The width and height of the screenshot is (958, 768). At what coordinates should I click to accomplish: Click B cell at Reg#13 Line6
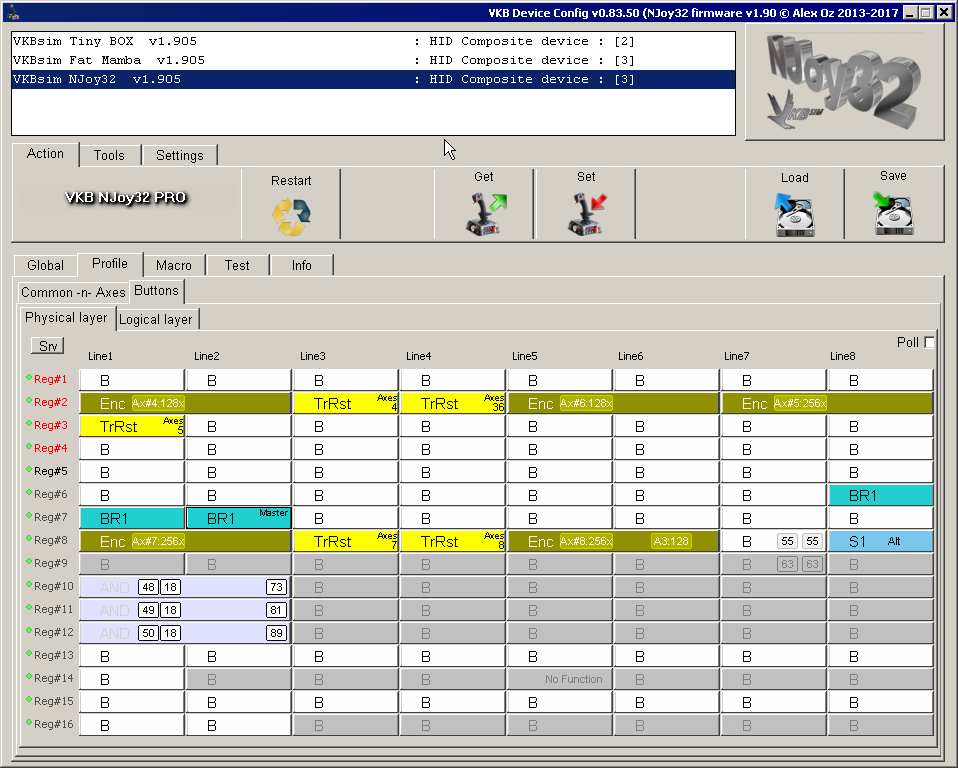(667, 656)
